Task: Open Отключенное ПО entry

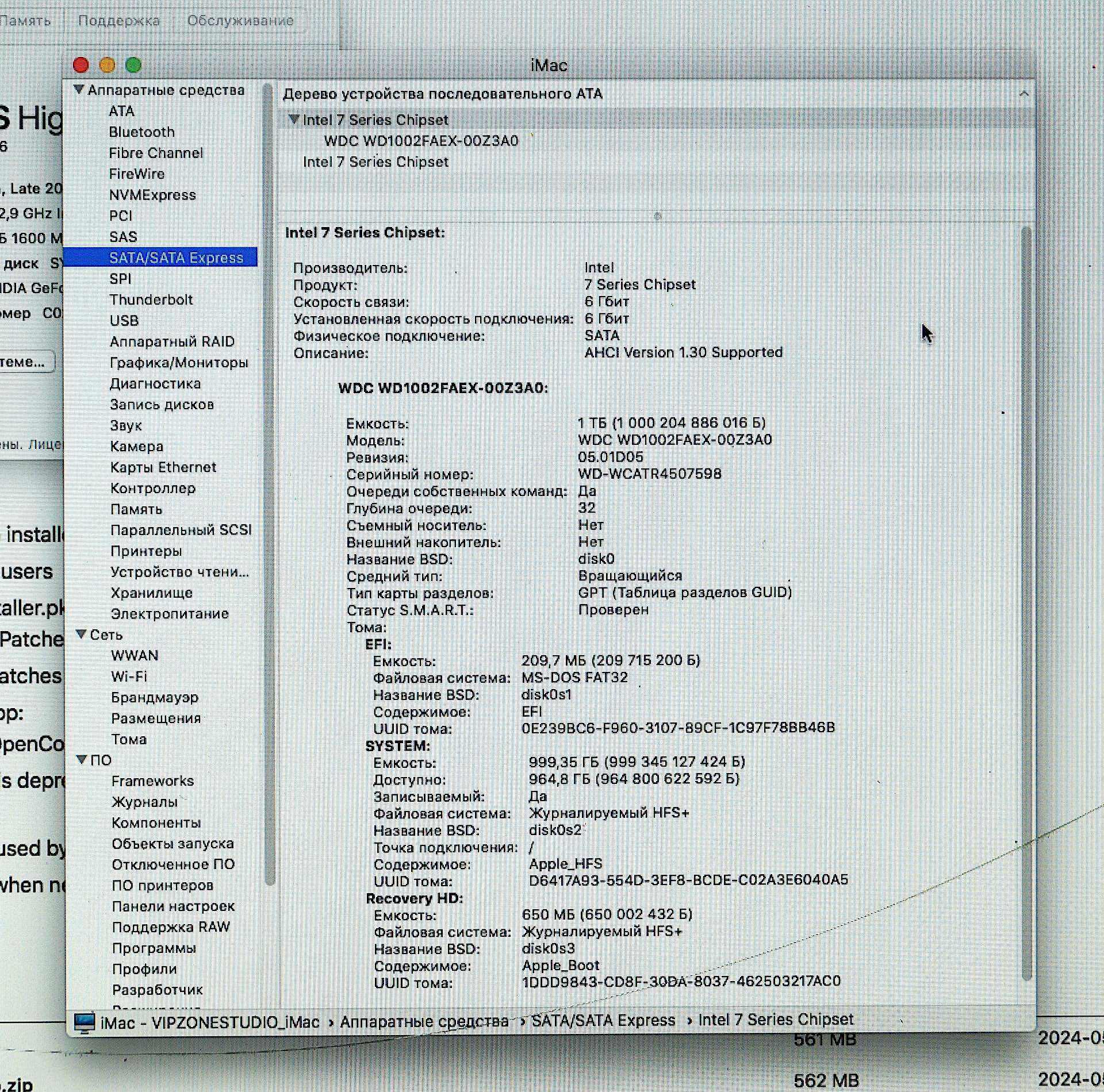Action: pos(173,865)
